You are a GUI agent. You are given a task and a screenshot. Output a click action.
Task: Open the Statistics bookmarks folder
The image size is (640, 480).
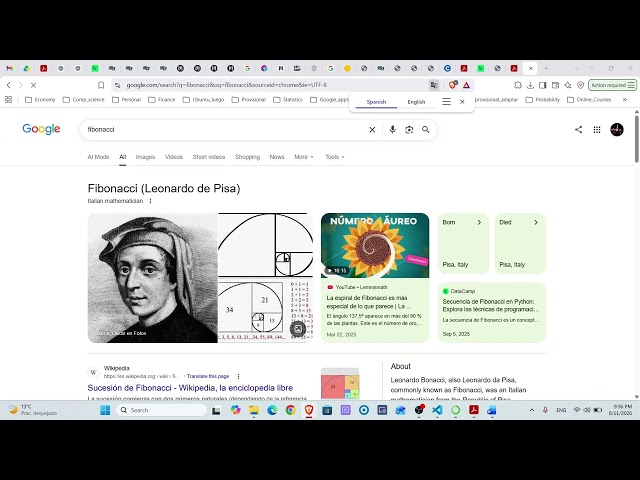(x=288, y=100)
